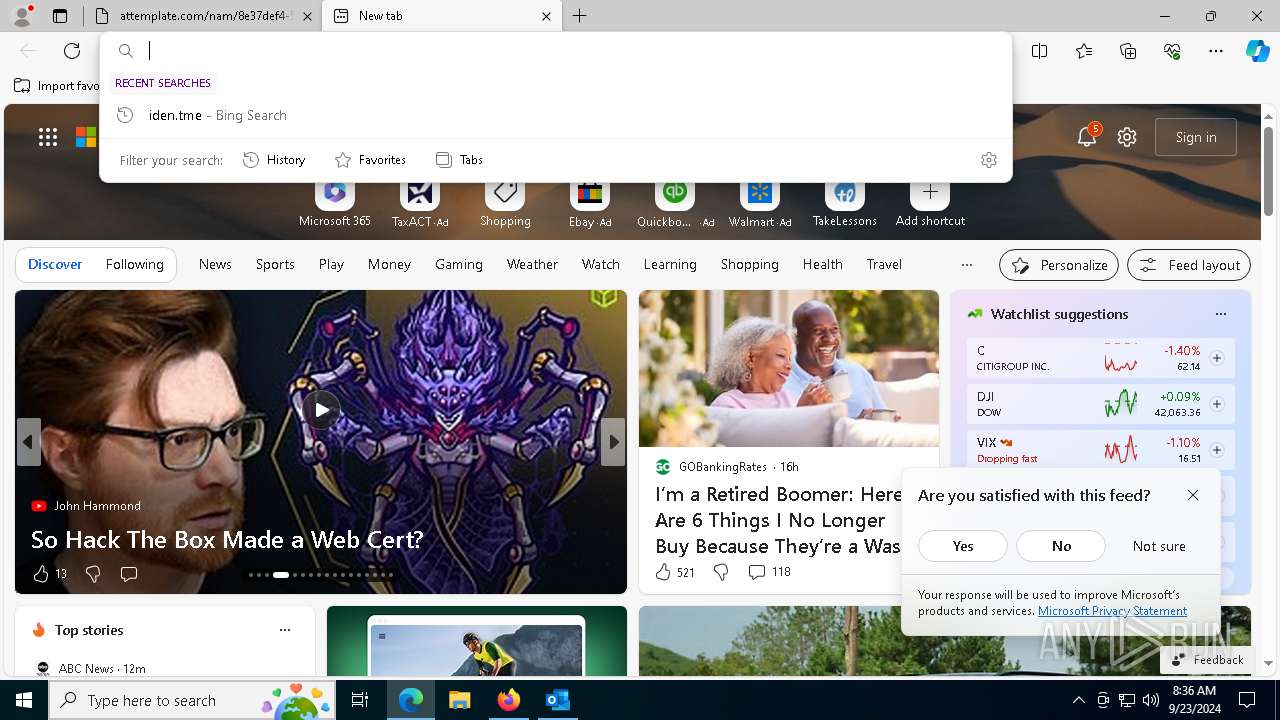Add a new browser tab with plus icon
1280x720 pixels.
pos(580,16)
